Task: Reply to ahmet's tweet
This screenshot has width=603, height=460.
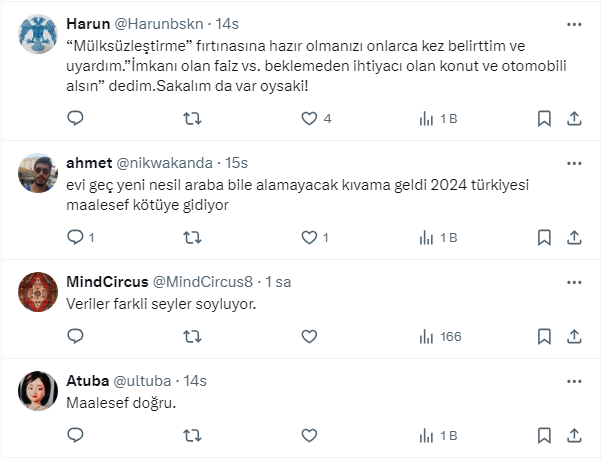Action: [75, 237]
